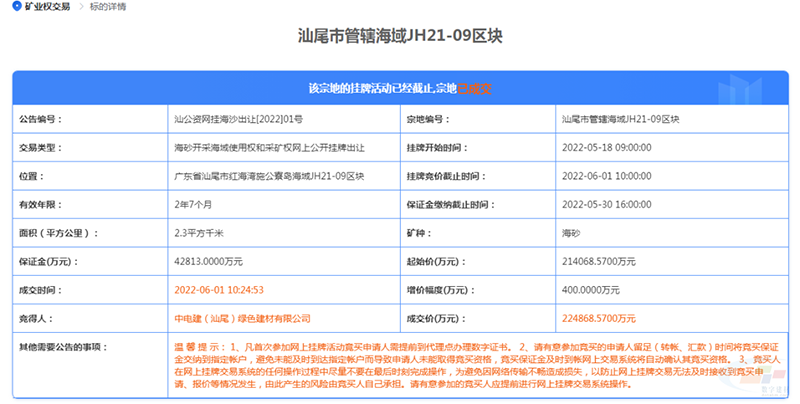This screenshot has height=404, width=800.
Task: Click the deal time 2022-06-01 10:24:53
Action: 219,290
